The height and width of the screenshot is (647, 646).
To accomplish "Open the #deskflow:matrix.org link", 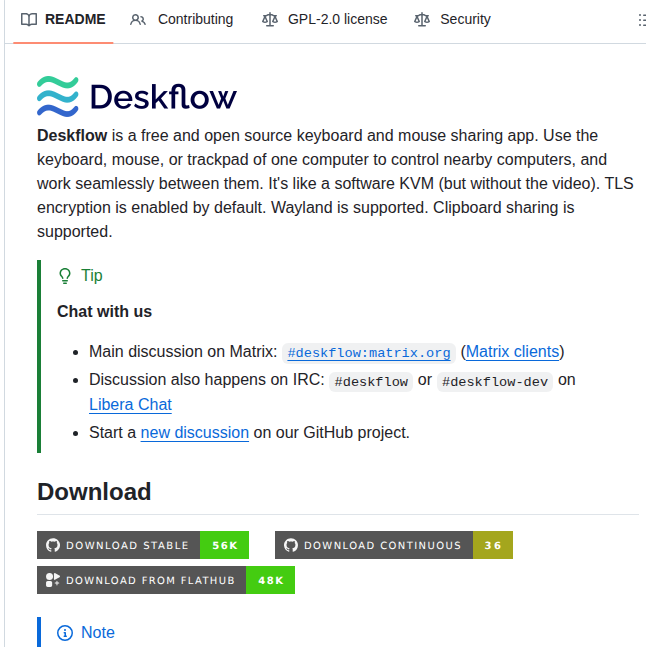I will coord(369,353).
